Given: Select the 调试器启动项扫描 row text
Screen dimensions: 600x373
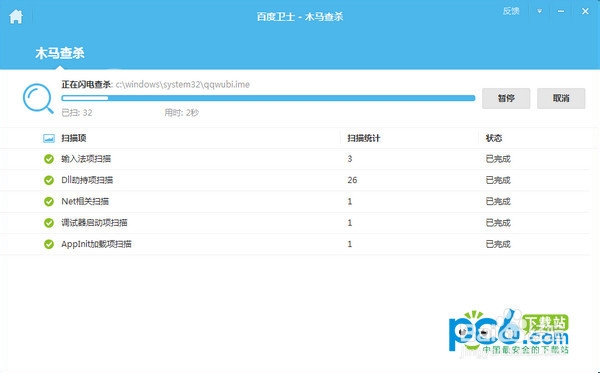Looking at the screenshot, I should 94,223.
